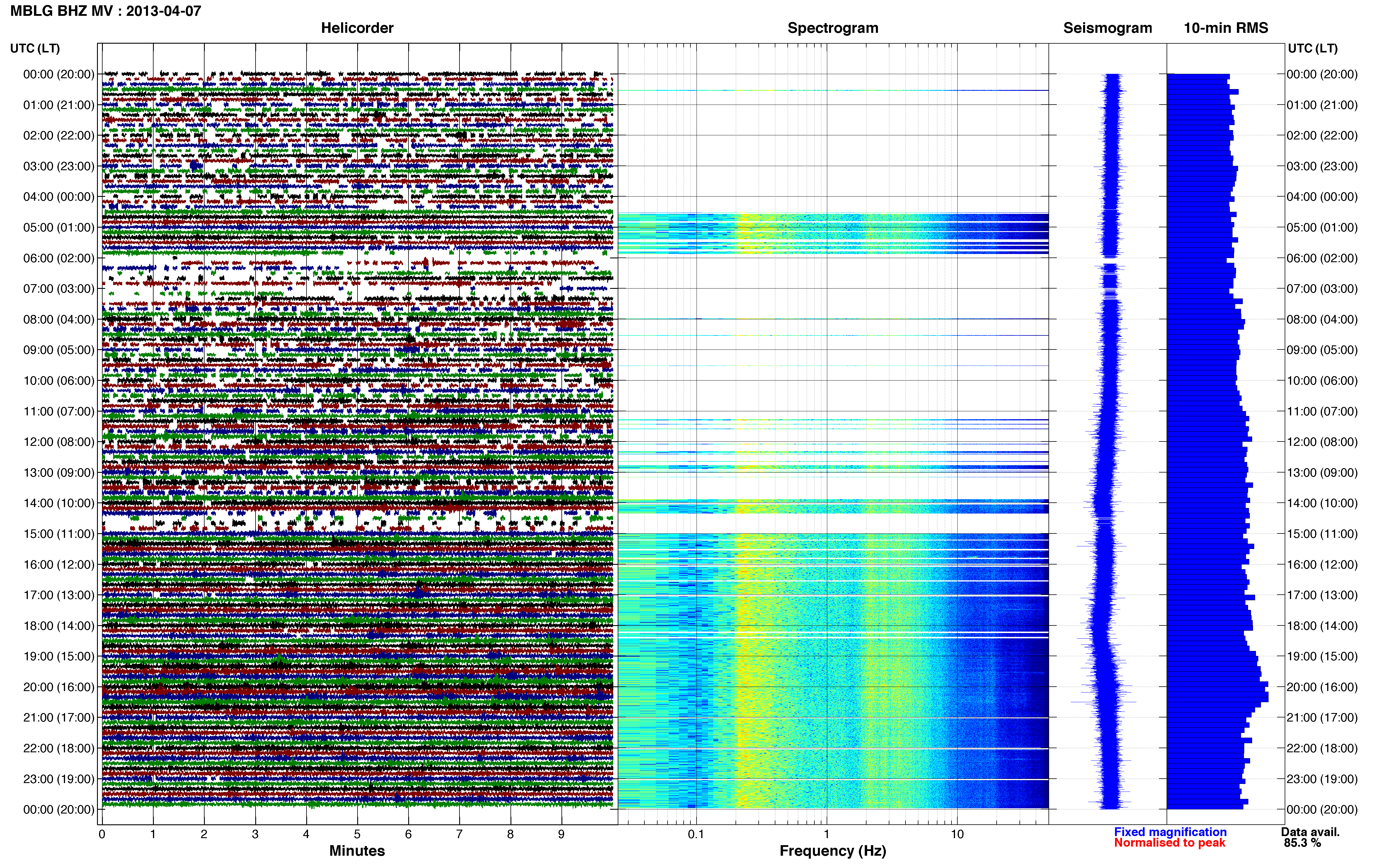The width and height of the screenshot is (1389, 868).
Task: Click the 'Seismogram' panel heading
Action: [1108, 28]
